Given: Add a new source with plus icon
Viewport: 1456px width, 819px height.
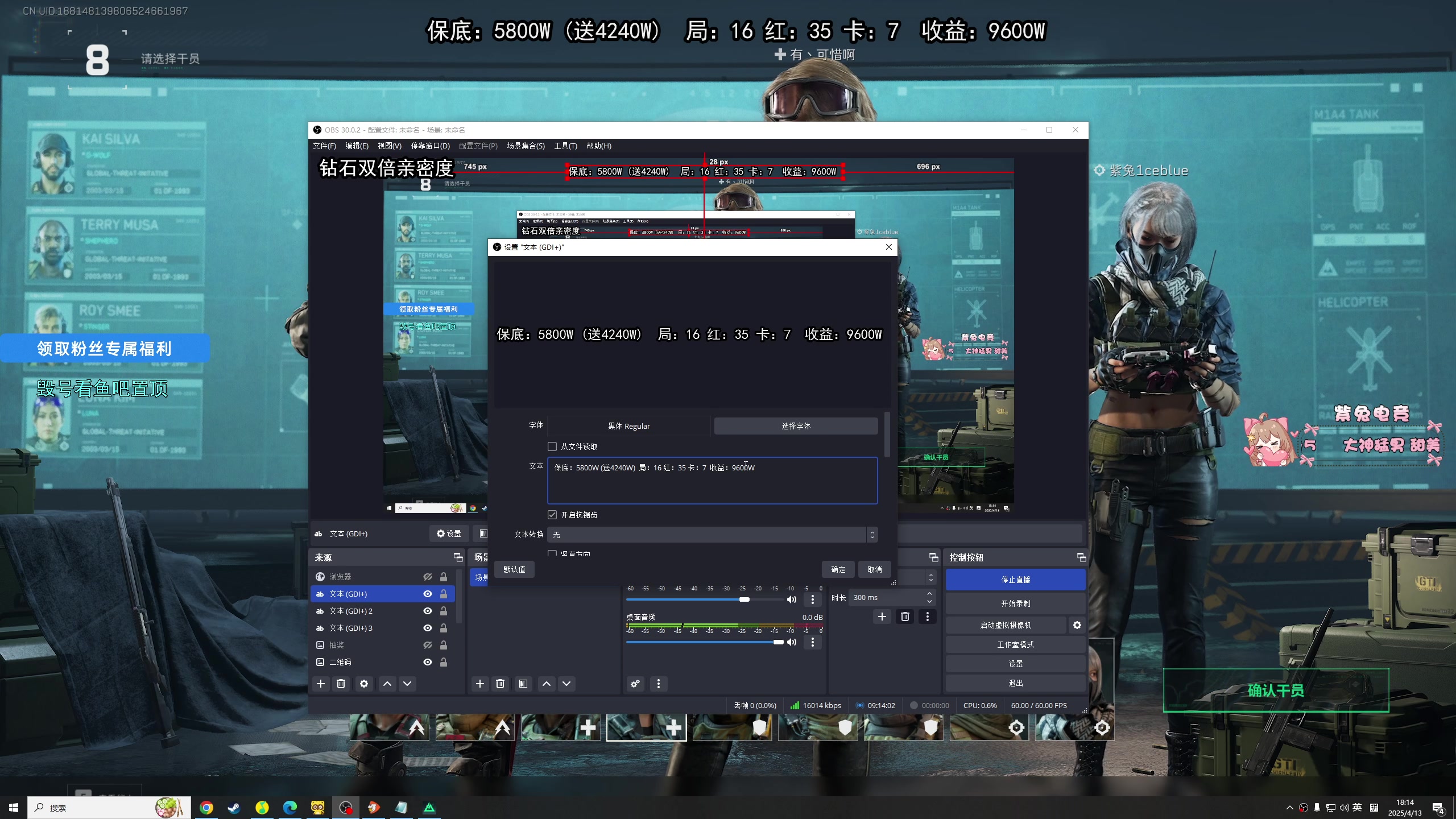Looking at the screenshot, I should 321,684.
